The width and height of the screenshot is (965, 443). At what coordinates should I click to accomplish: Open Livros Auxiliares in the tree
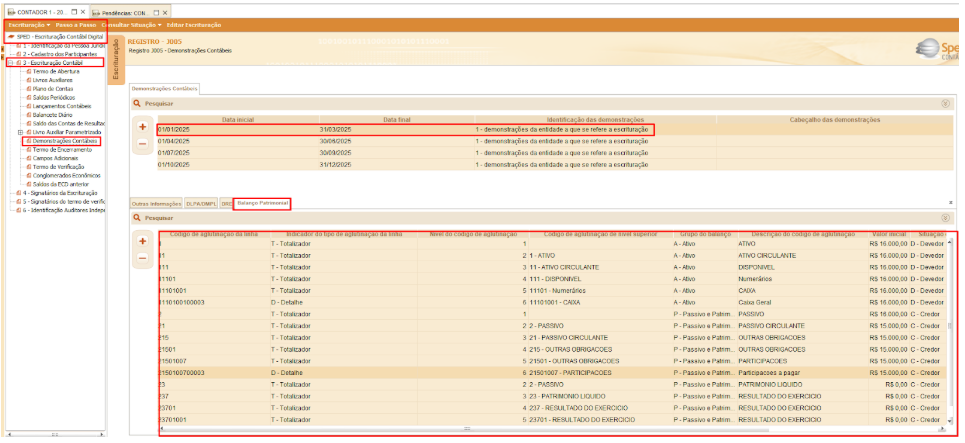(x=52, y=80)
